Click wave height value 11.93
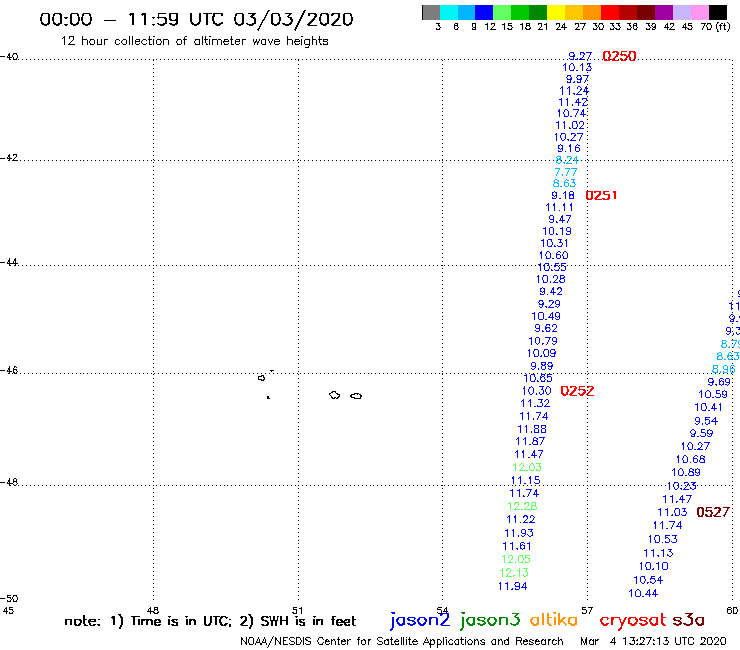This screenshot has height=650, width=740. point(519,533)
